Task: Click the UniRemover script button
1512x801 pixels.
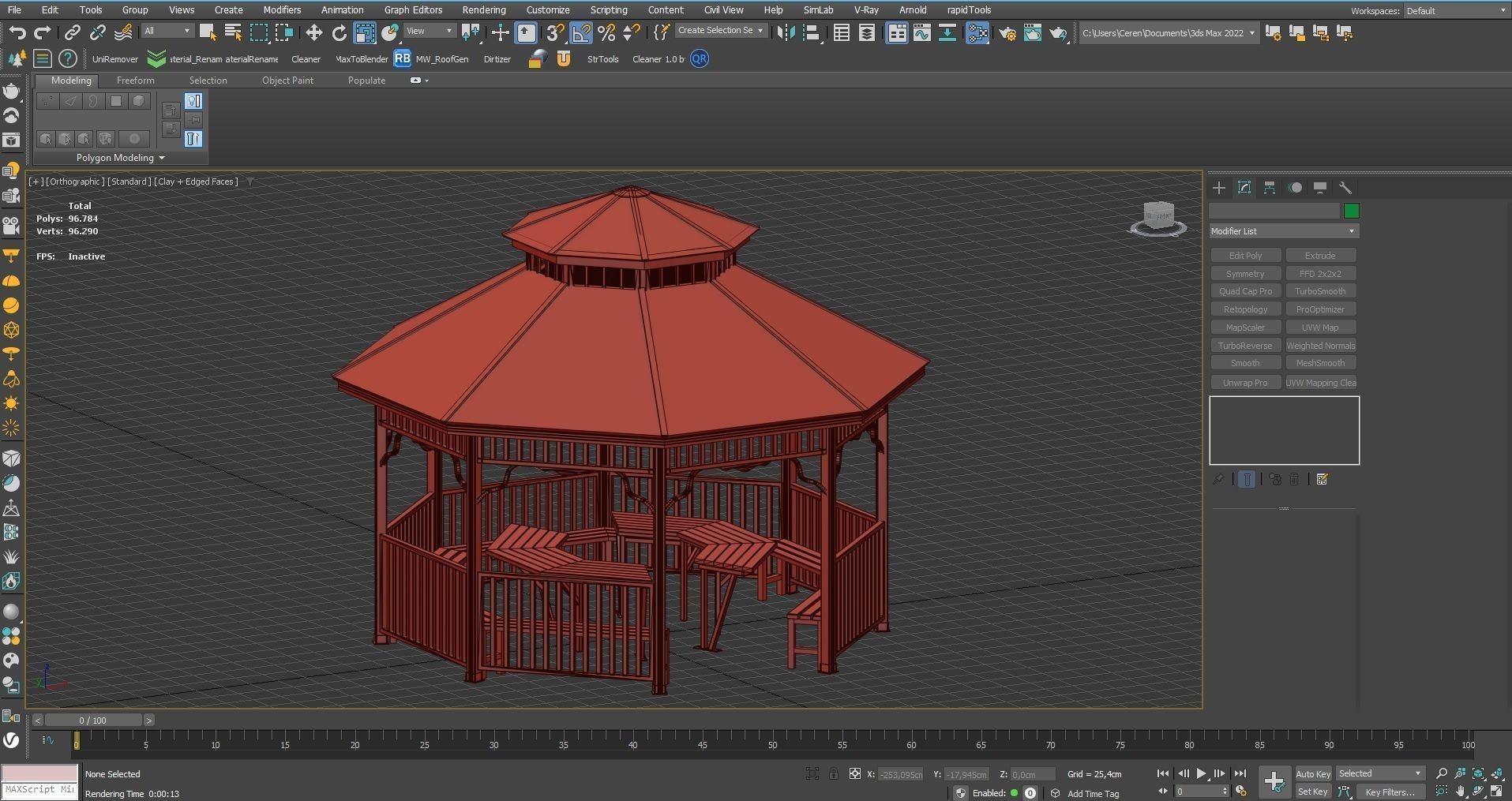Action: [115, 59]
